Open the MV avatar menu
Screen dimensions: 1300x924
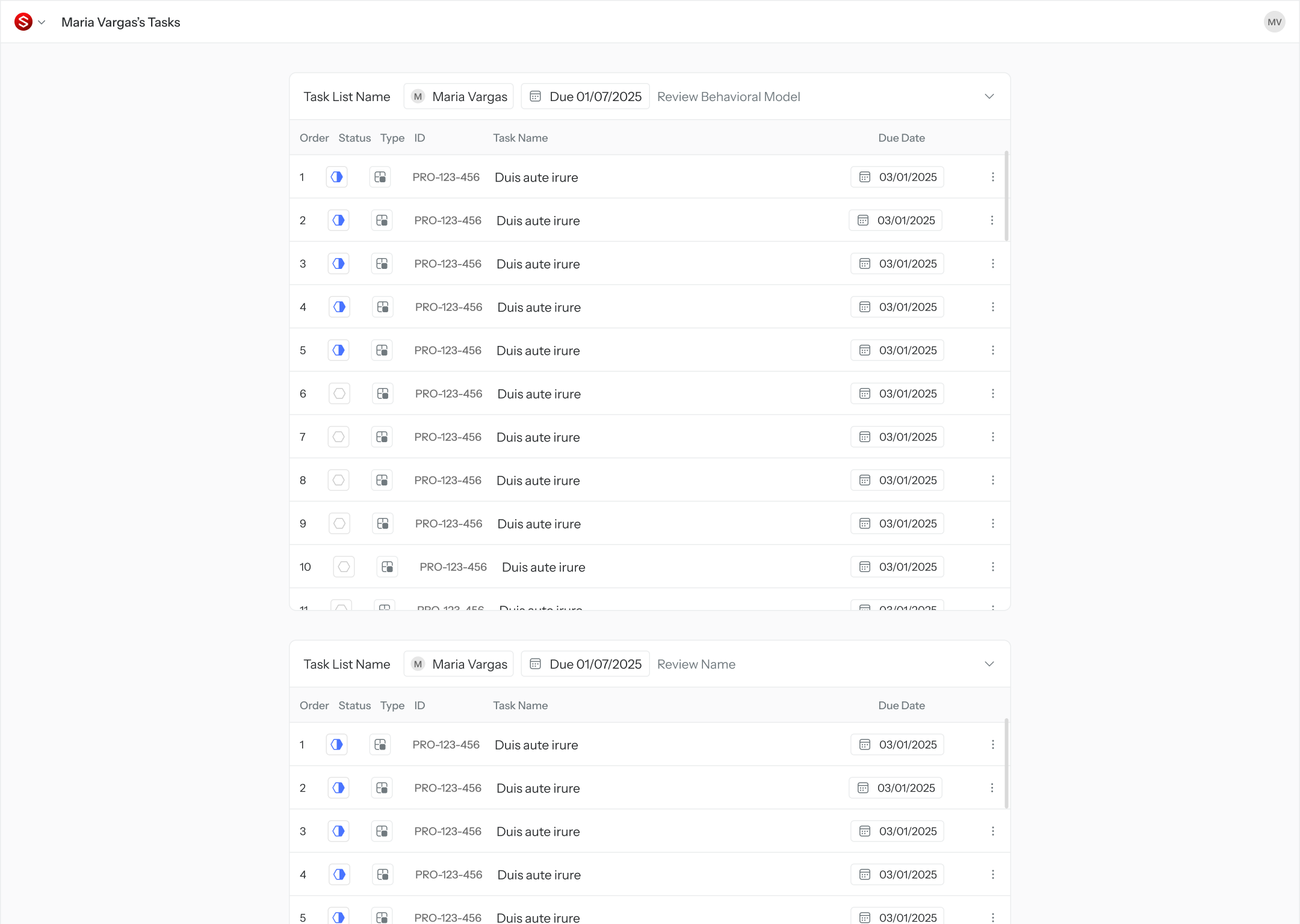coord(1274,22)
